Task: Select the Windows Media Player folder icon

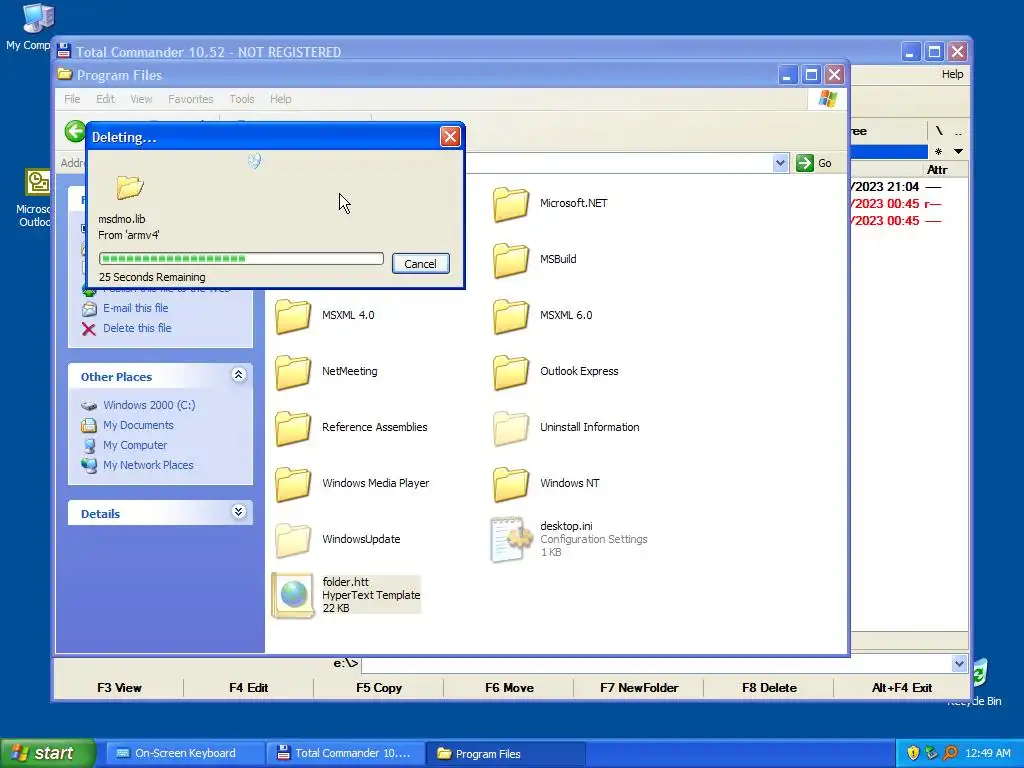Action: [x=293, y=485]
